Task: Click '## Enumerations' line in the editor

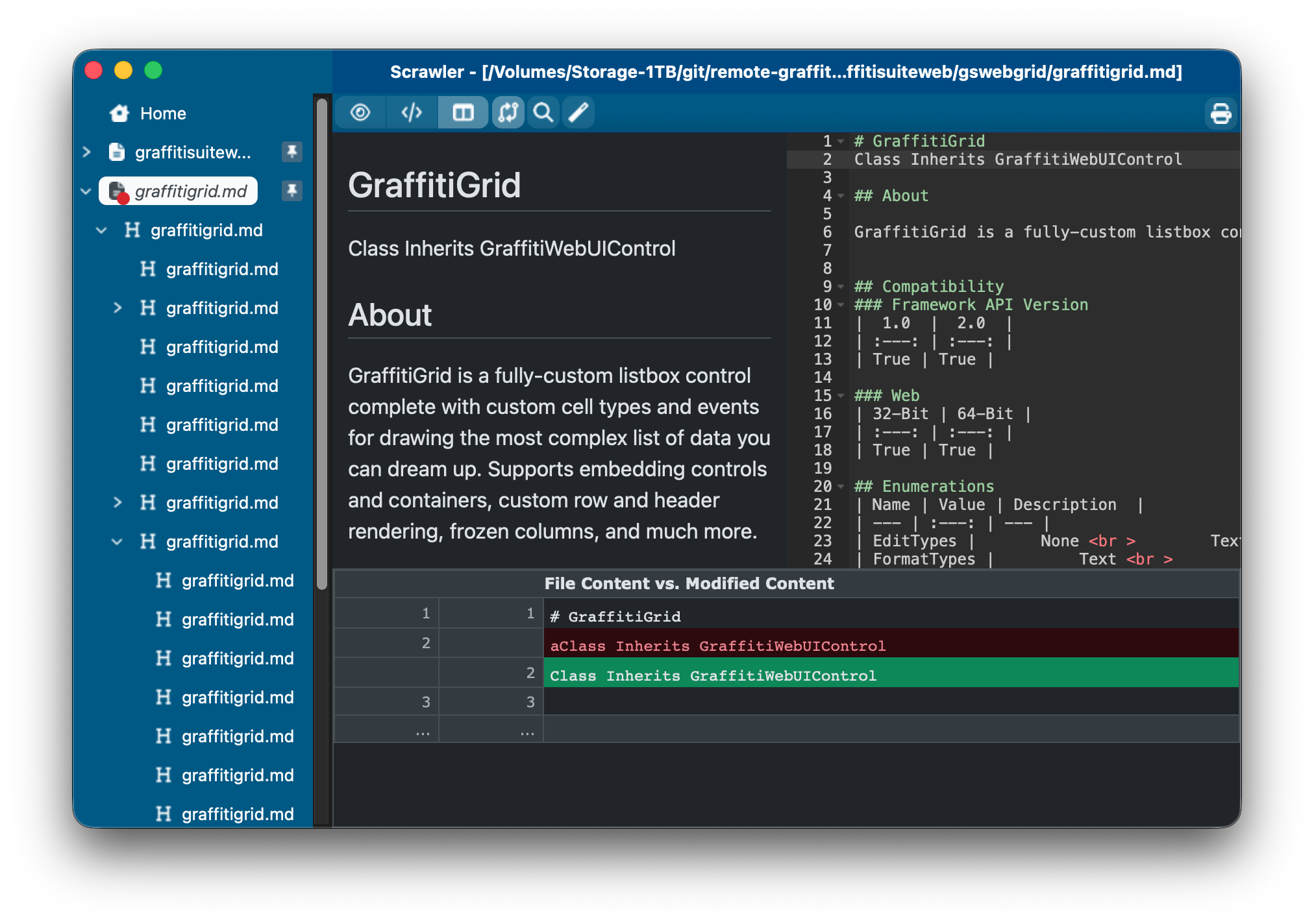Action: tap(924, 487)
